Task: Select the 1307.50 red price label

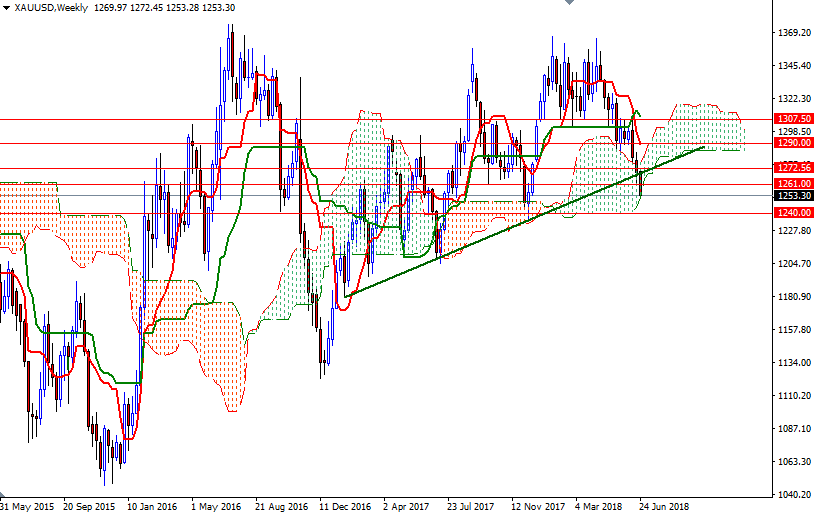Action: [792, 119]
